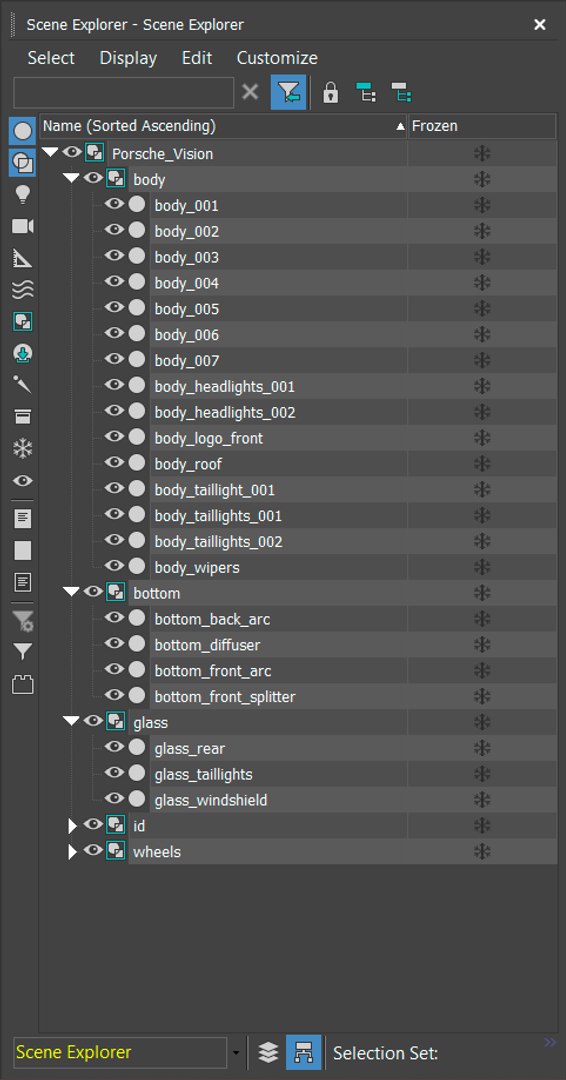Toggle the Display Cameras filter icon
The height and width of the screenshot is (1080, 566).
coord(23,227)
